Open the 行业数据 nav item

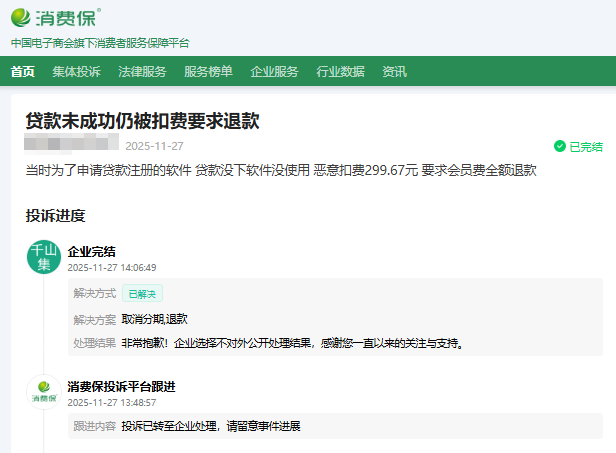click(340, 72)
